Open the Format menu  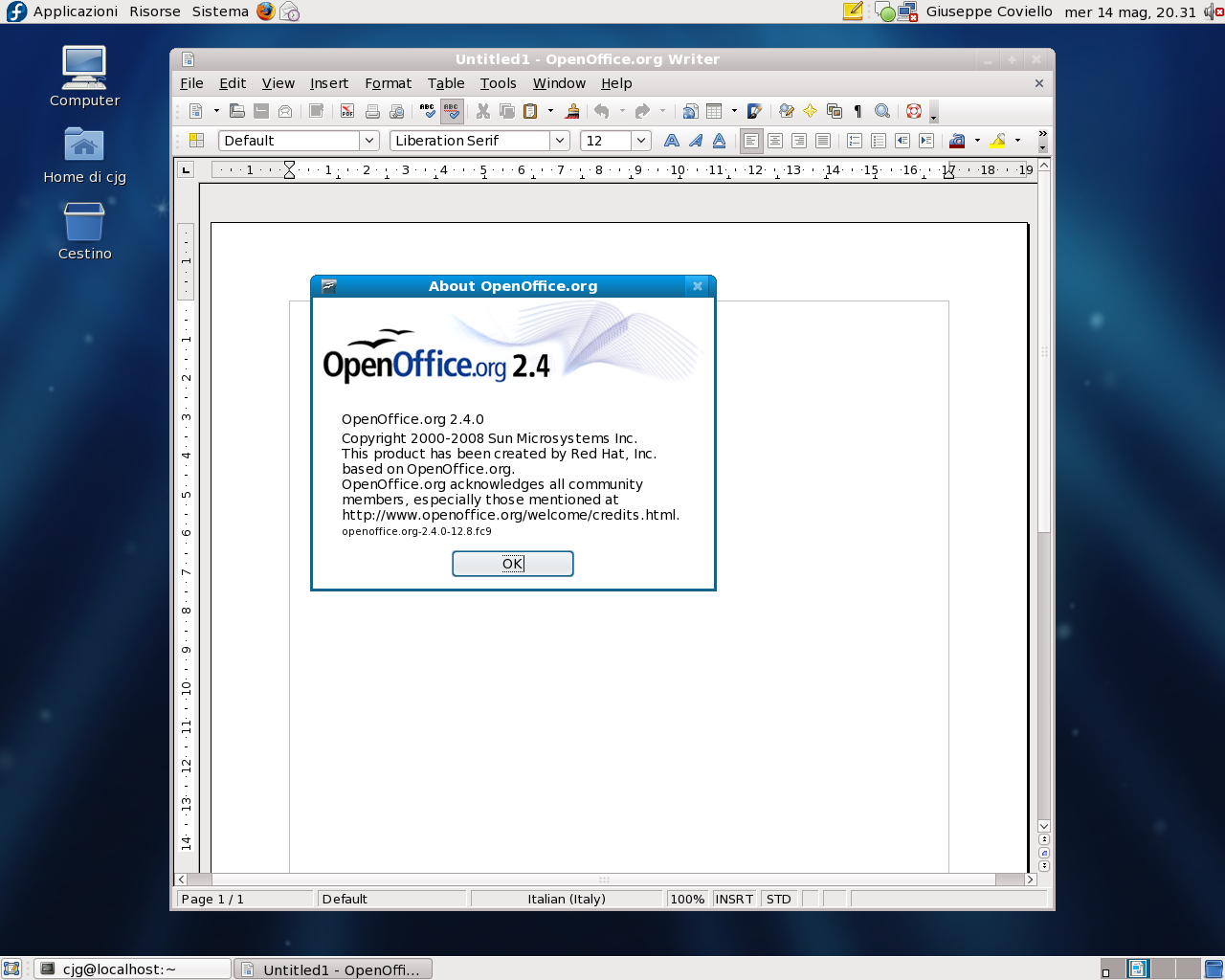coord(388,83)
